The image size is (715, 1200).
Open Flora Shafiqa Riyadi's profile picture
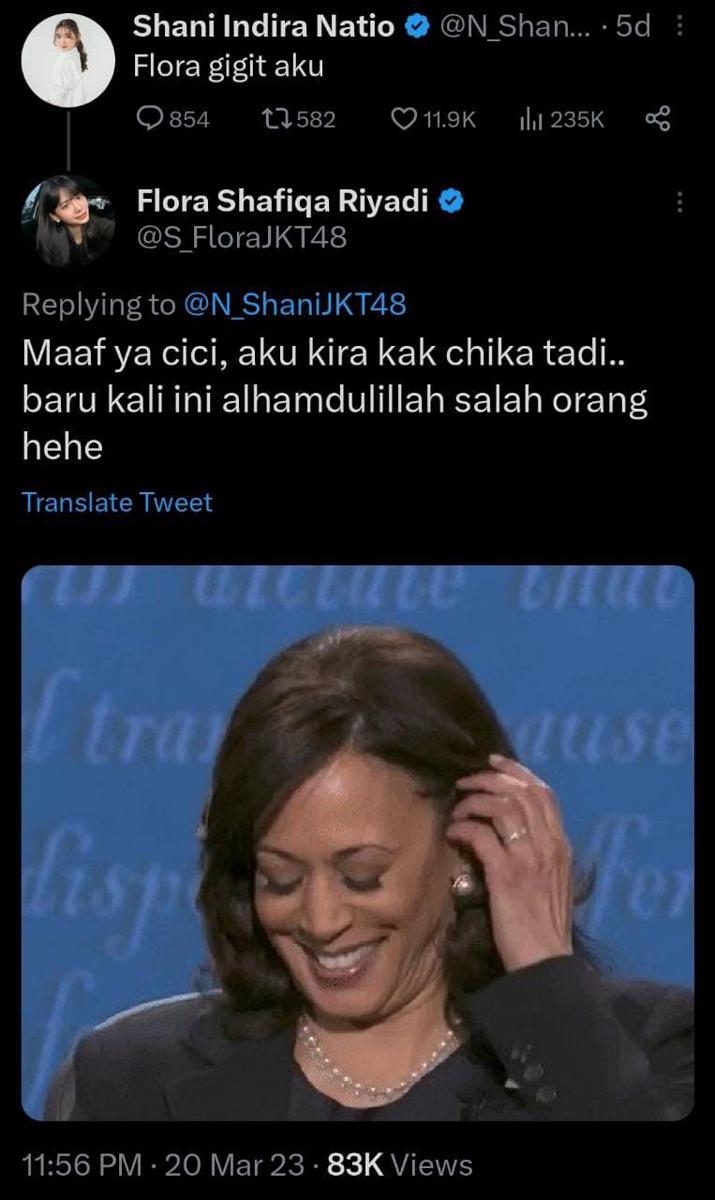tap(68, 221)
